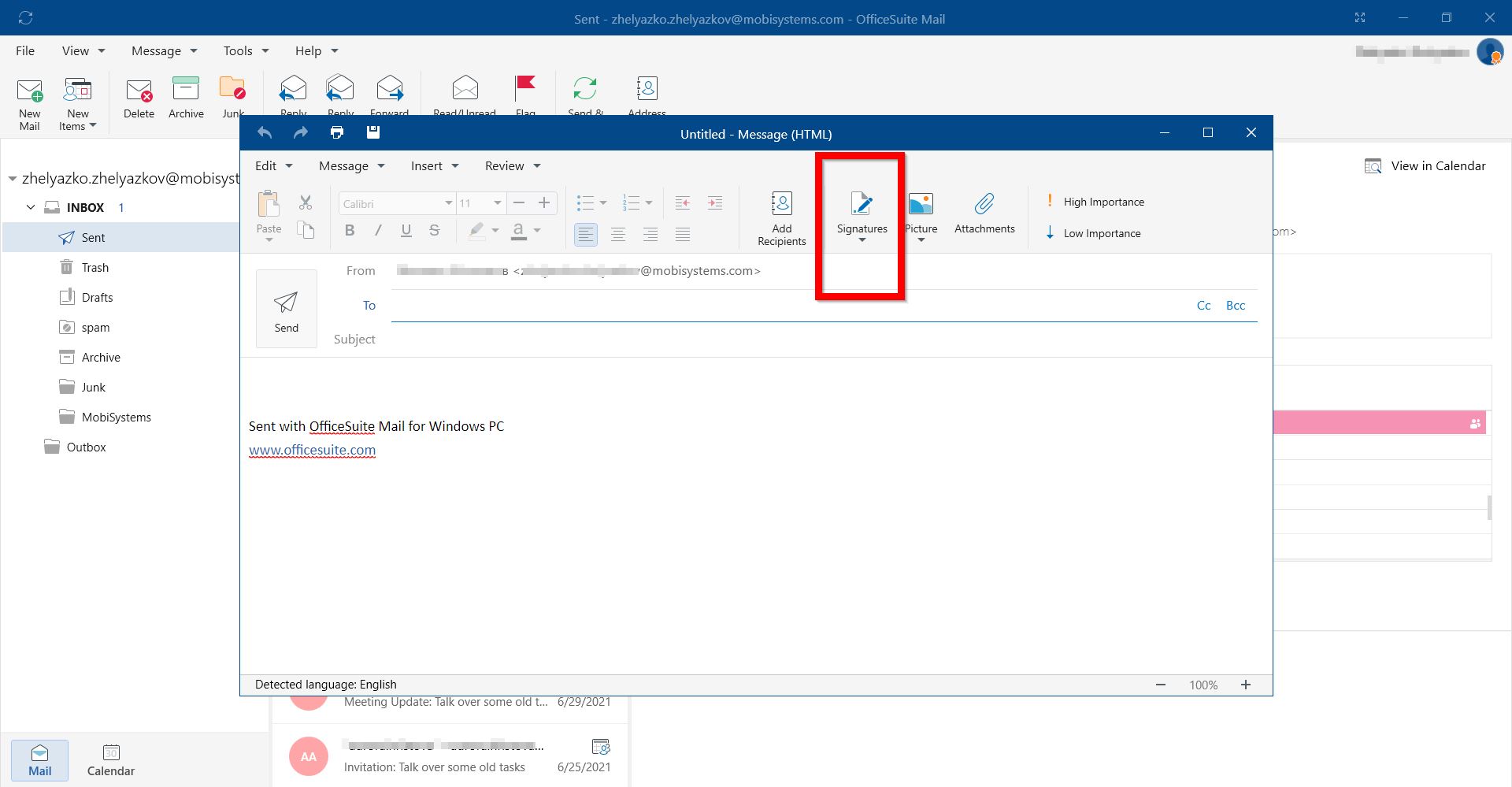
Task: Align text right
Action: pyautogui.click(x=650, y=234)
